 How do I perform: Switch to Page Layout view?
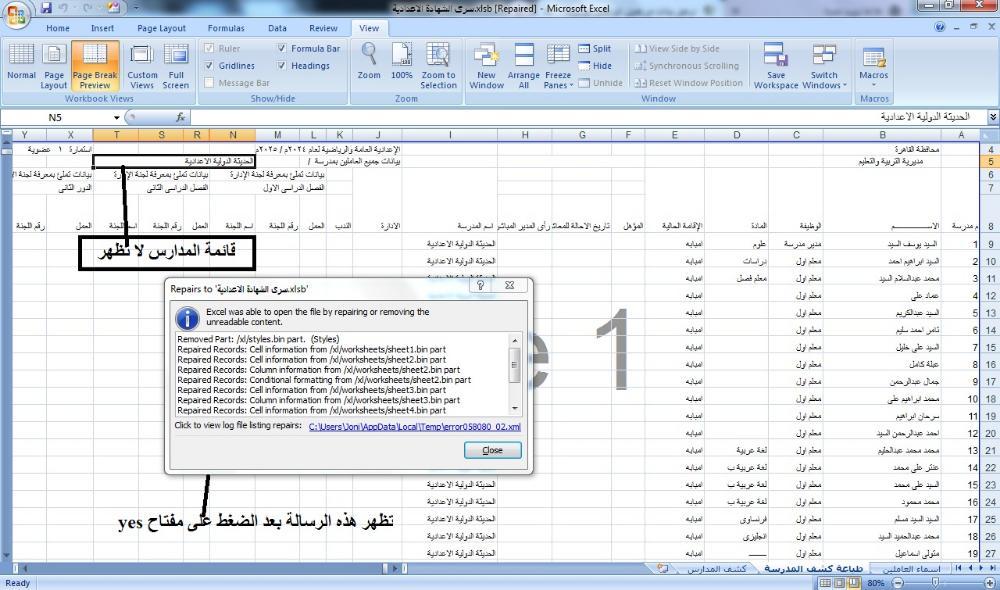coord(54,66)
